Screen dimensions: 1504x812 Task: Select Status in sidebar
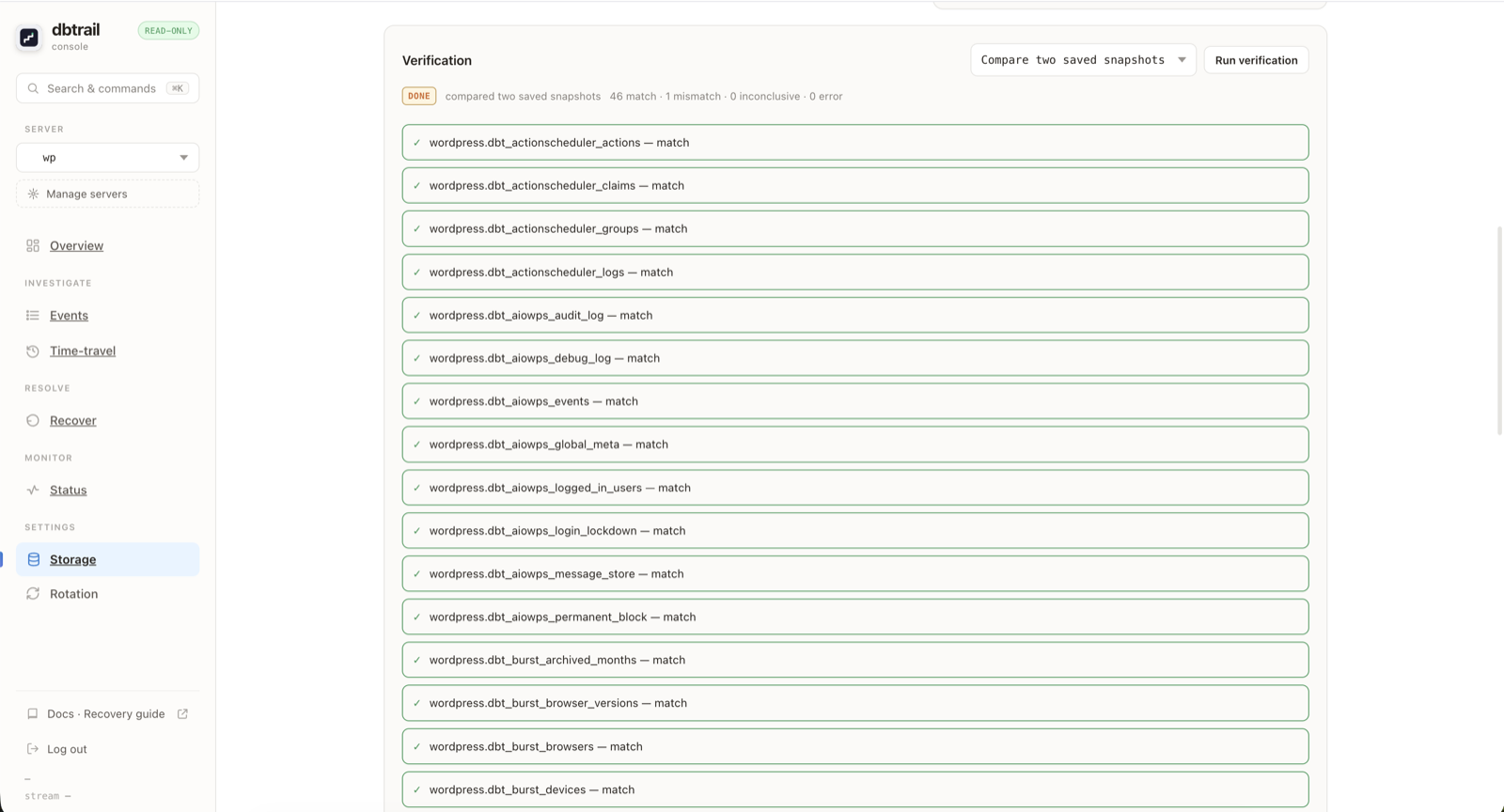coord(68,491)
